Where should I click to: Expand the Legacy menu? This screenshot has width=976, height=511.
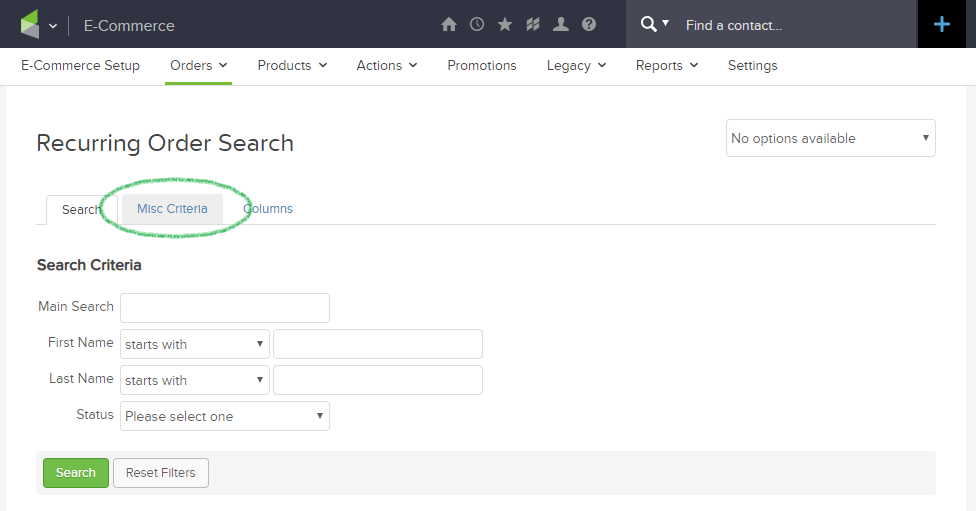[576, 65]
